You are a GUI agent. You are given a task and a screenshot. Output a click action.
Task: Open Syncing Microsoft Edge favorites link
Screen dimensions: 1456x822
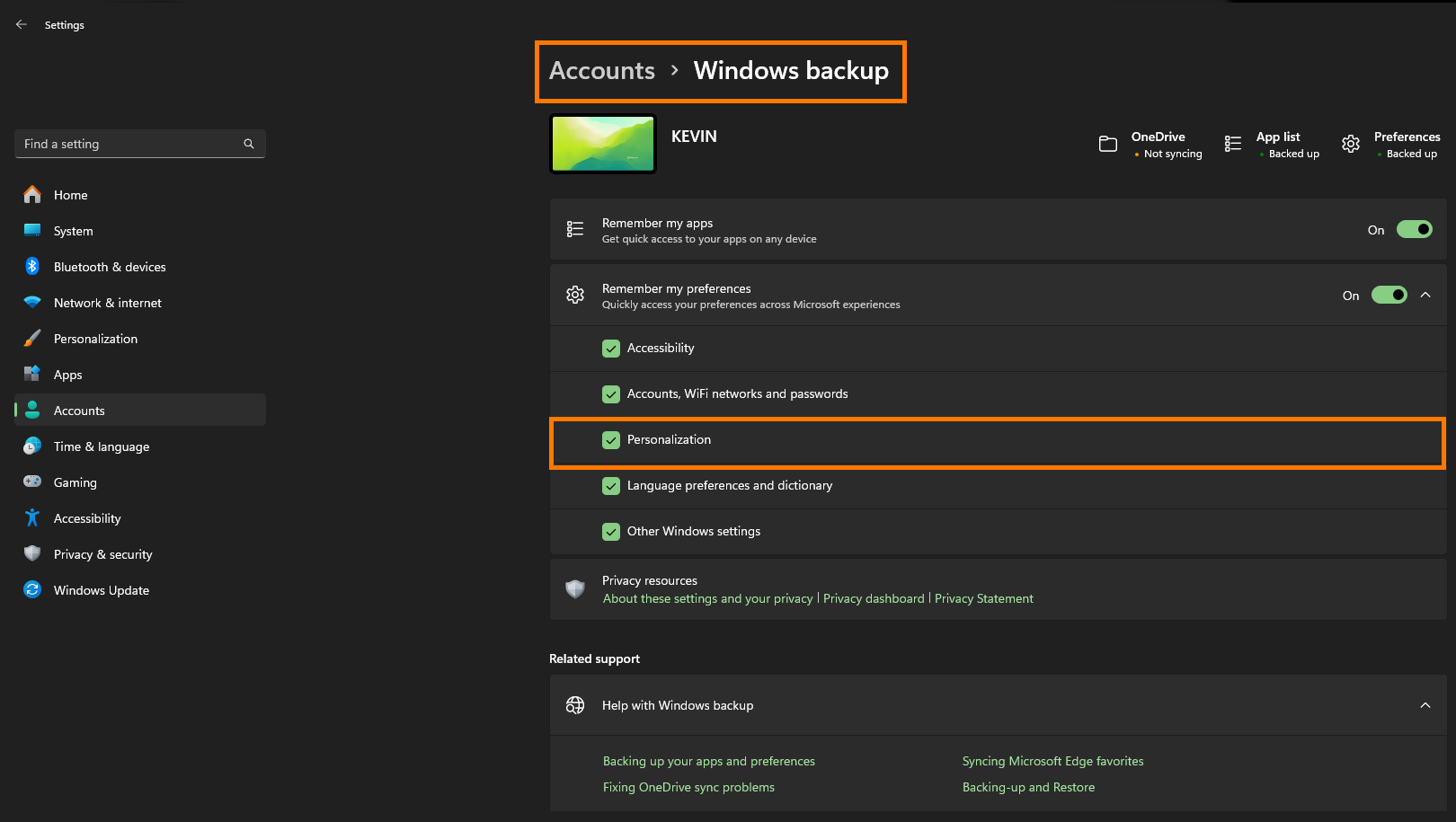point(1053,761)
